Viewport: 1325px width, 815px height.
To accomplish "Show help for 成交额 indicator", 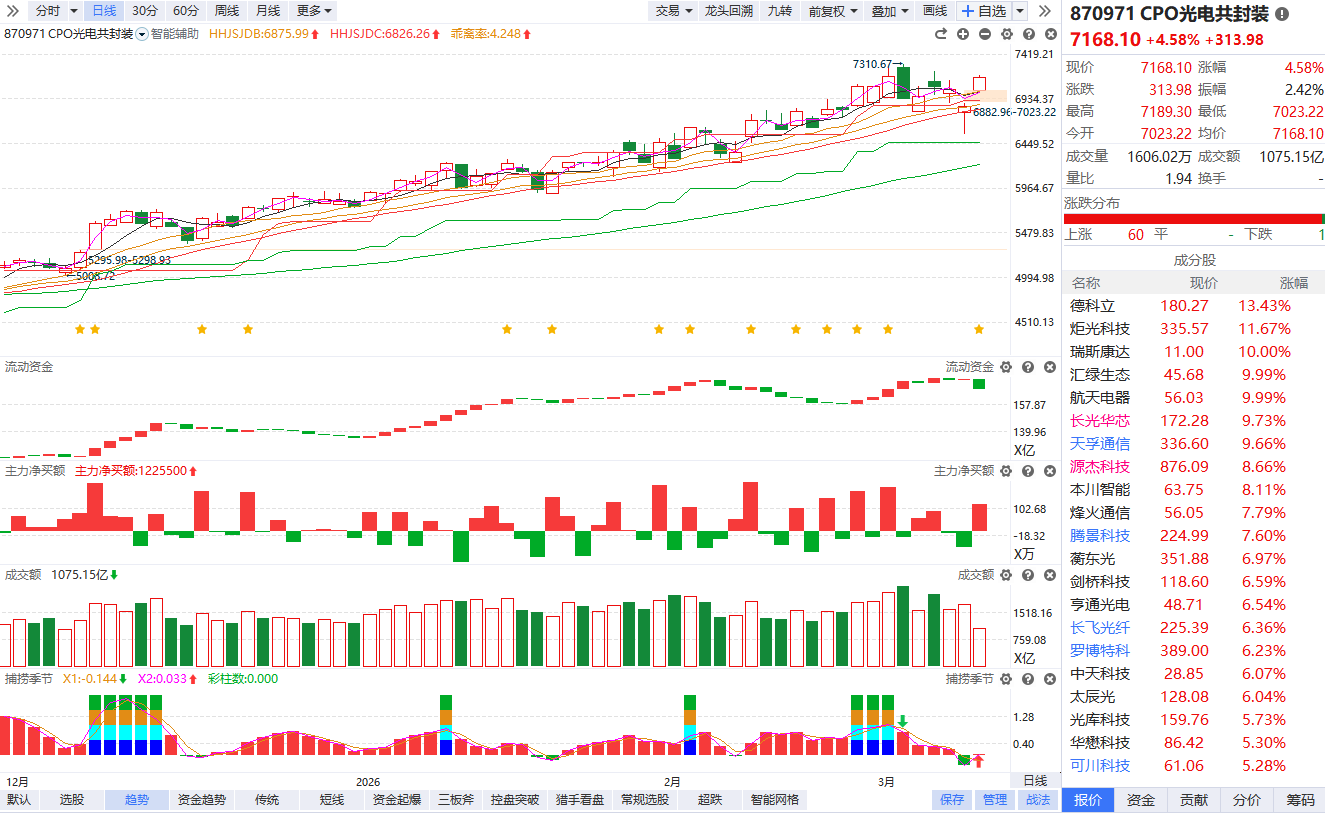I will click(x=1028, y=575).
